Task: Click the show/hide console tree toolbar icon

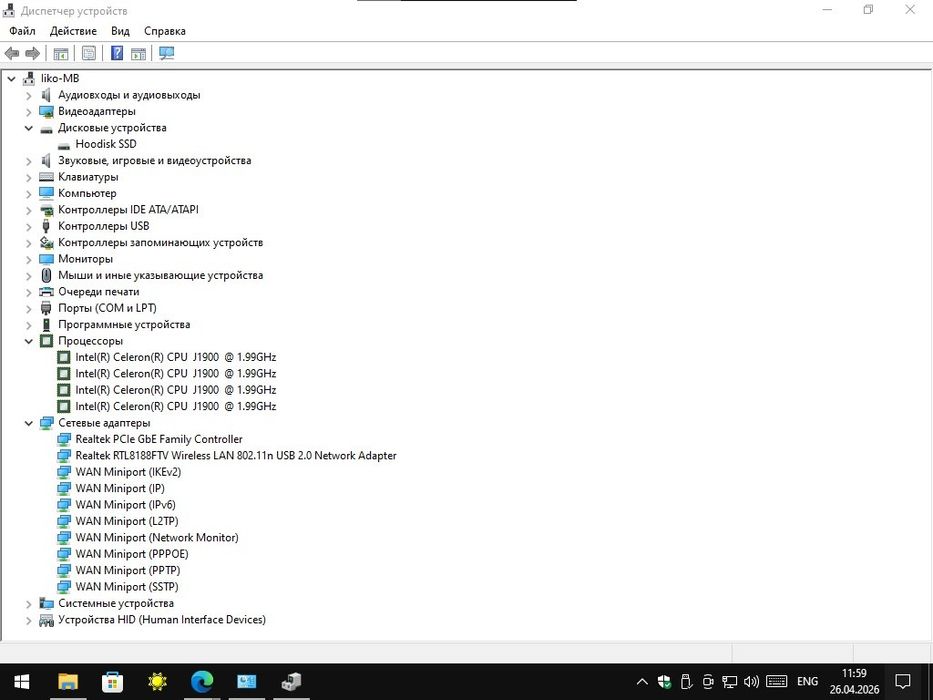Action: 61,54
